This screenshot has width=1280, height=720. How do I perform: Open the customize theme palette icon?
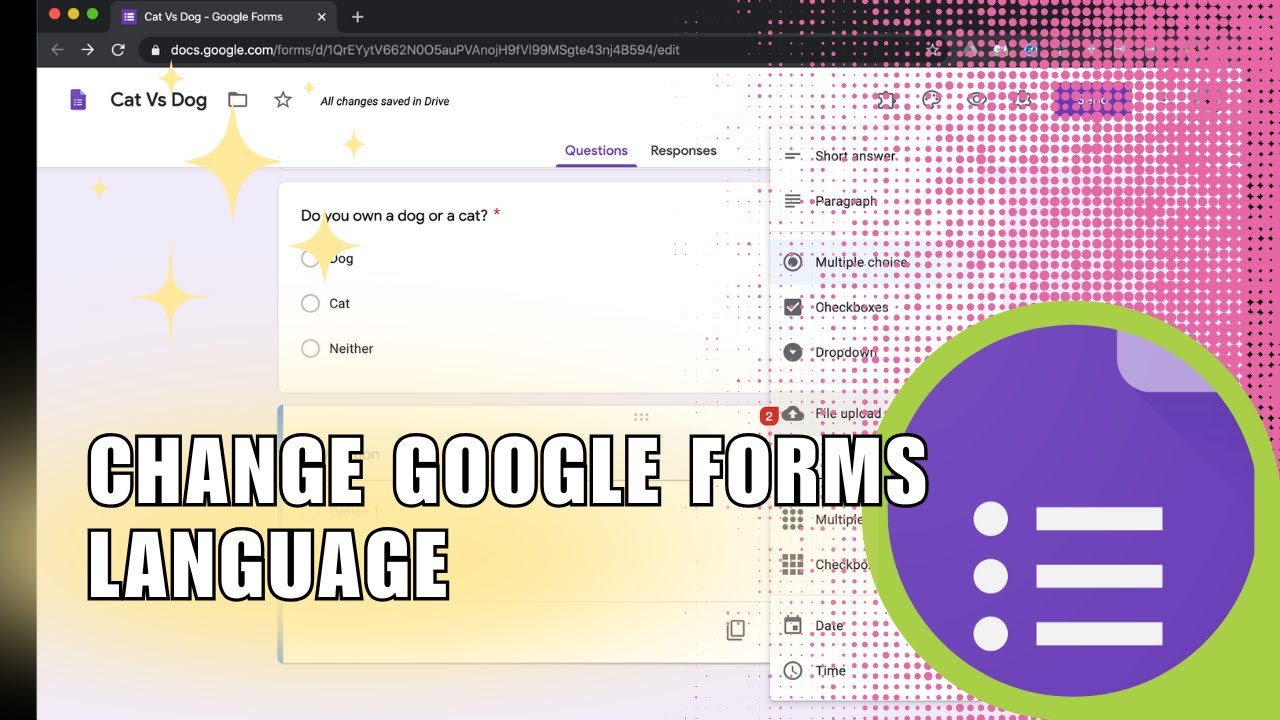(931, 100)
